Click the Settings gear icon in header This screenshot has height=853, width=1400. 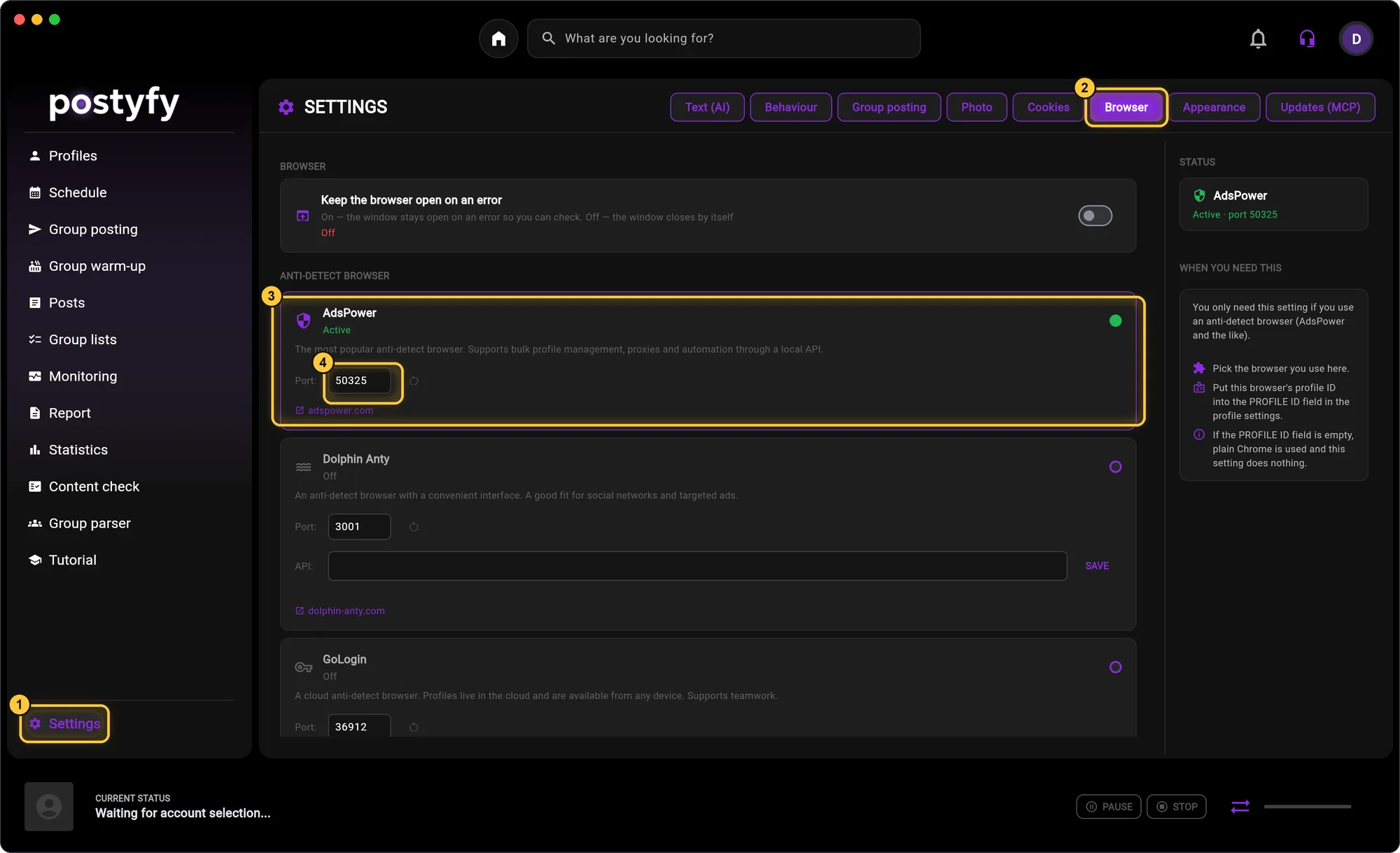point(286,107)
